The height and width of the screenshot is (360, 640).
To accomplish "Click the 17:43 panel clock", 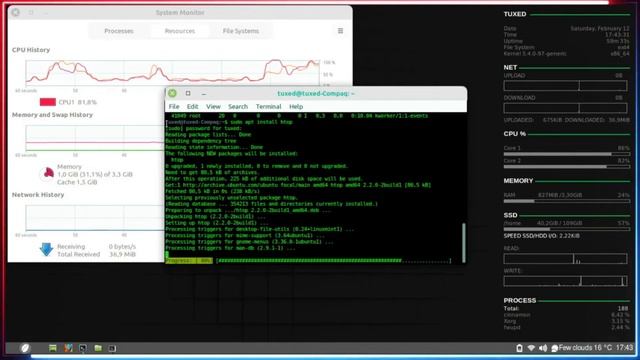I will pyautogui.click(x=624, y=348).
